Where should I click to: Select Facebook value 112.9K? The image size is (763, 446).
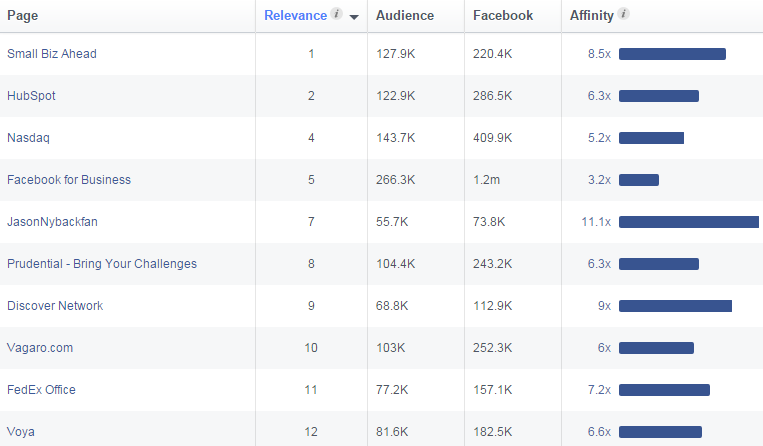492,306
